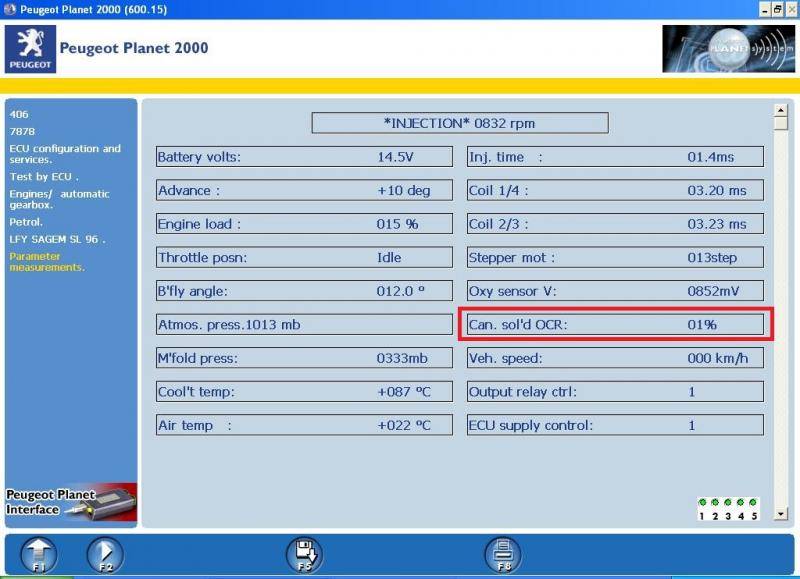Click the Peugeot lion logo
Screen dimensions: 800x579
[30, 49]
